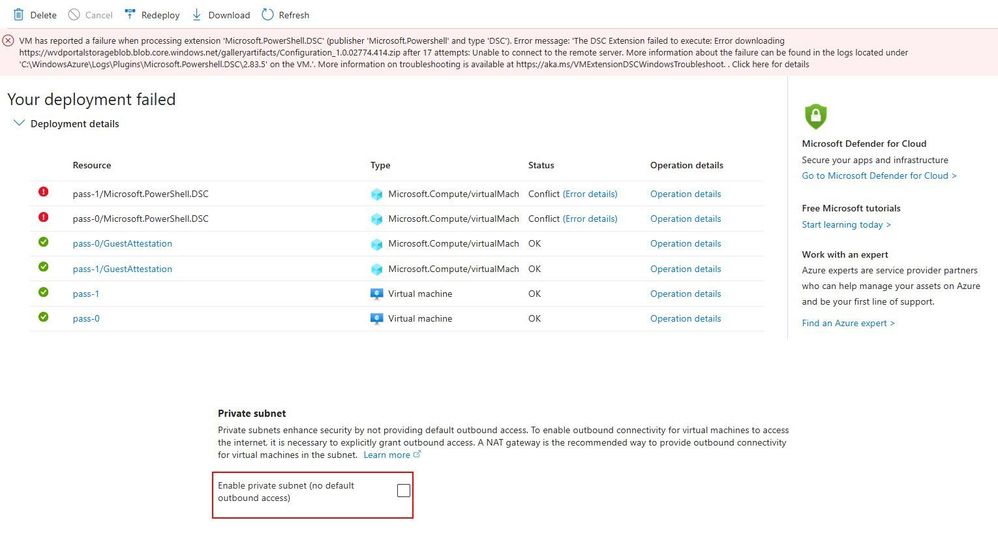Screen dimensions: 998x533
Task: Open the pass-1/GuestAttestation resource link
Action: [x=122, y=269]
